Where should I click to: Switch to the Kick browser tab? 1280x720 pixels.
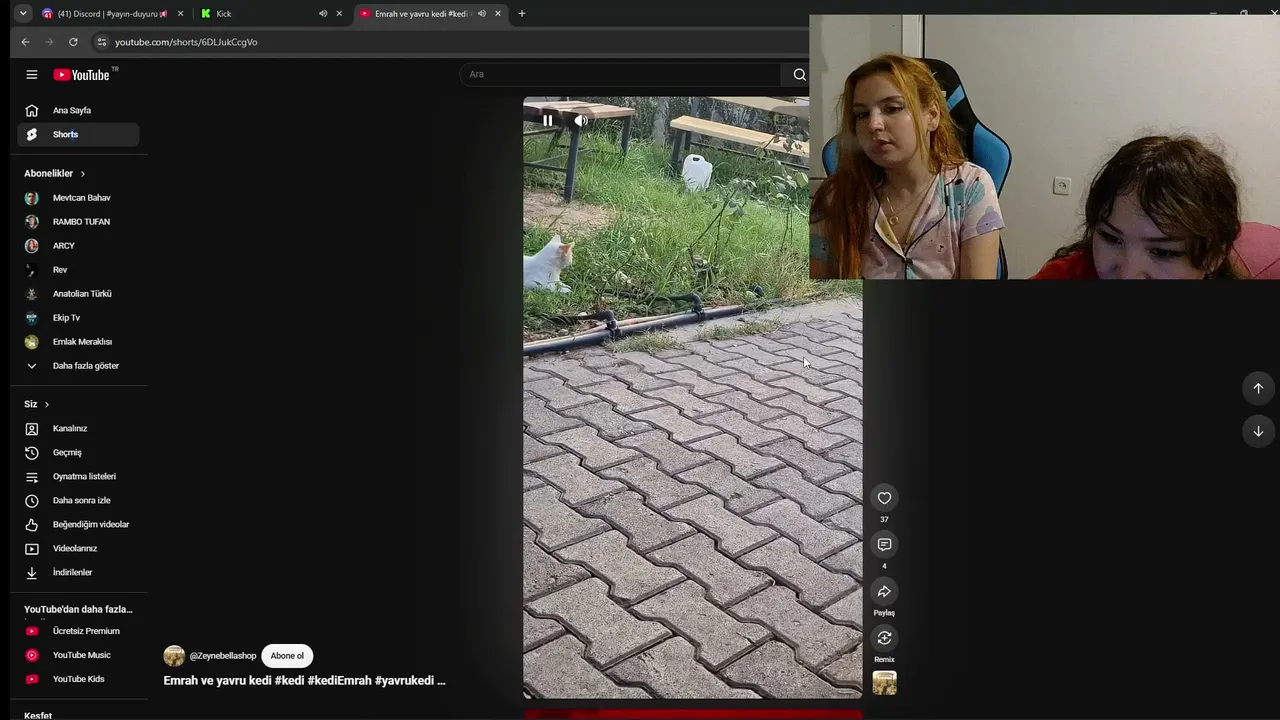(x=270, y=14)
